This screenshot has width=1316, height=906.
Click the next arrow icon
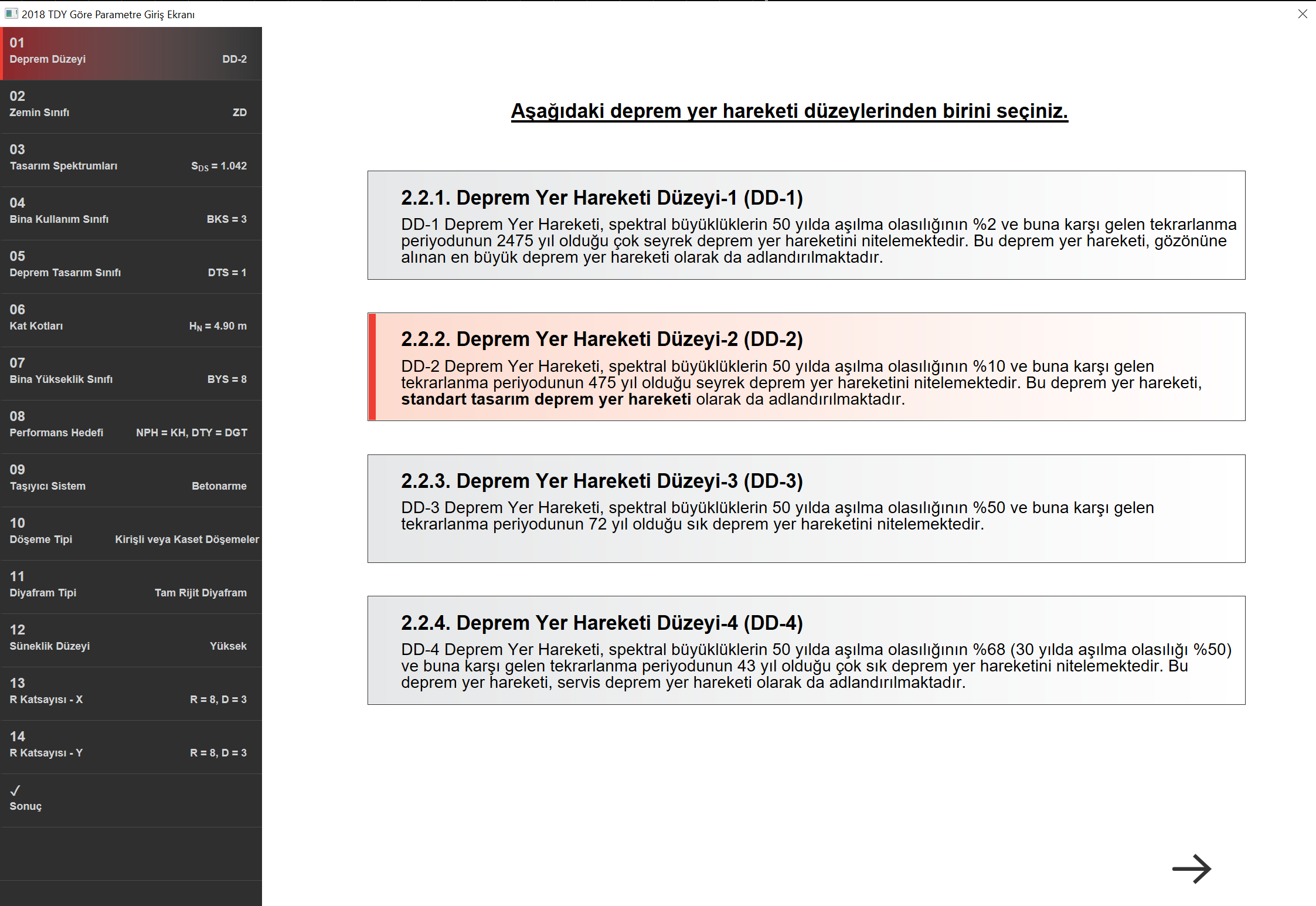click(x=1191, y=868)
